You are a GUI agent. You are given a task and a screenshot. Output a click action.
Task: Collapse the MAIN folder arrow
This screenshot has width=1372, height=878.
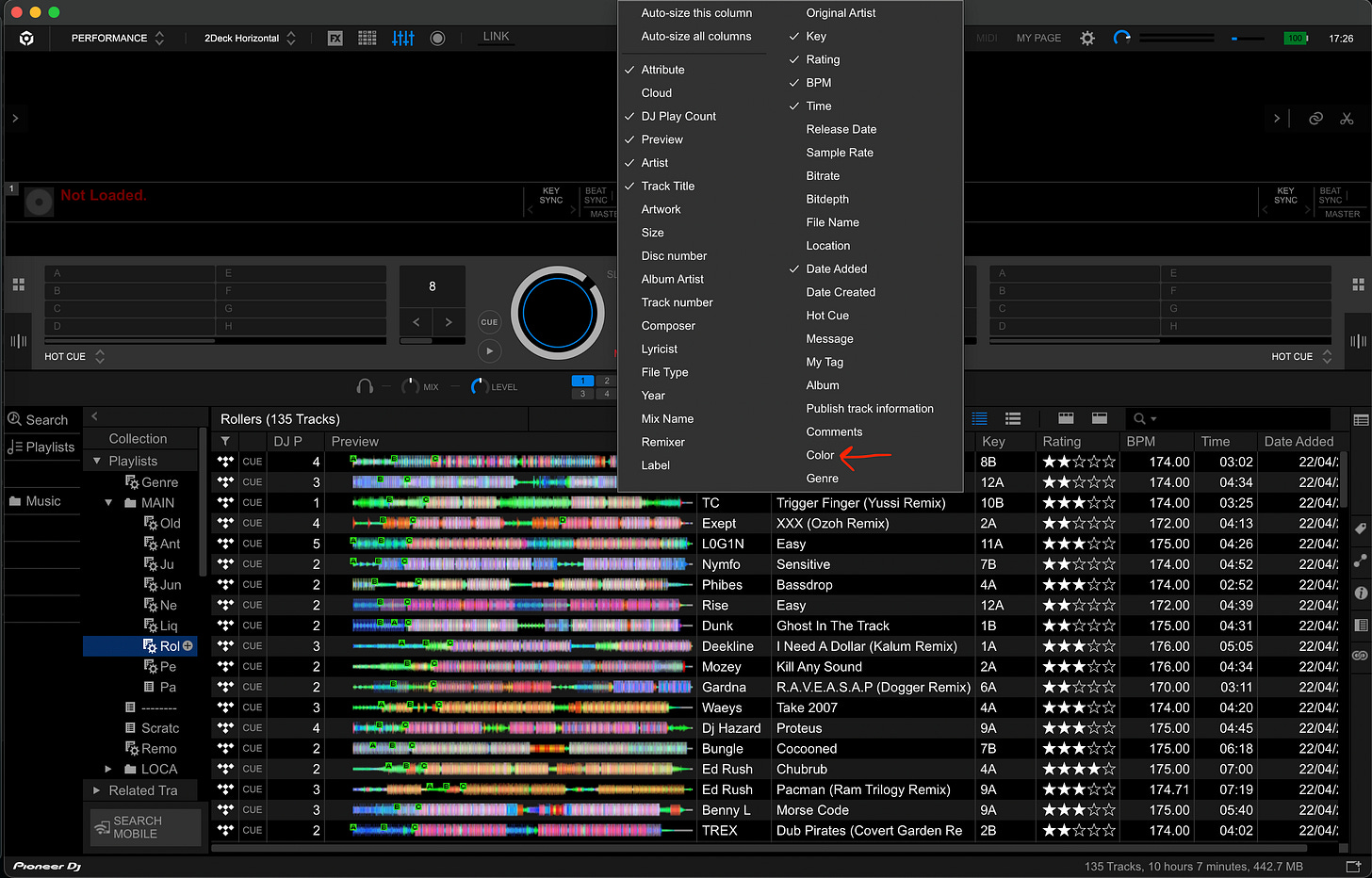(108, 502)
